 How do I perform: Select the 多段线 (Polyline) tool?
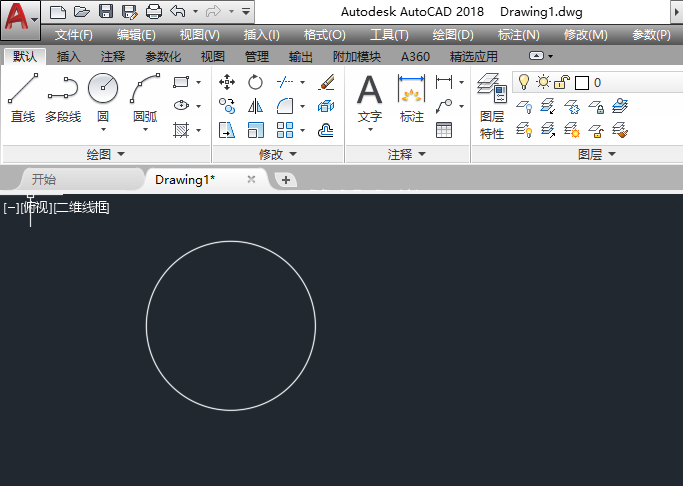62,98
